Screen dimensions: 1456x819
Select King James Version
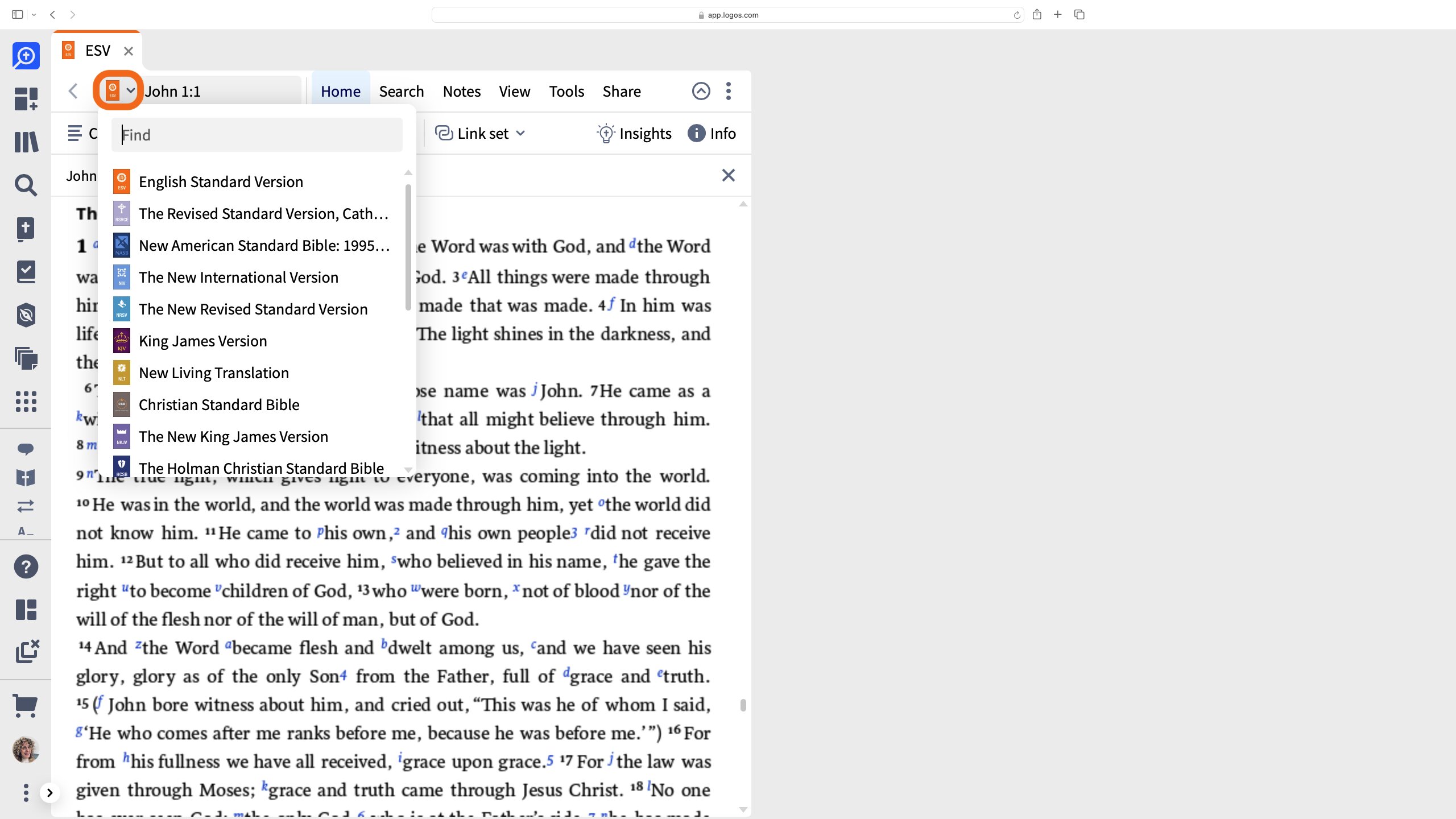[x=257, y=341]
